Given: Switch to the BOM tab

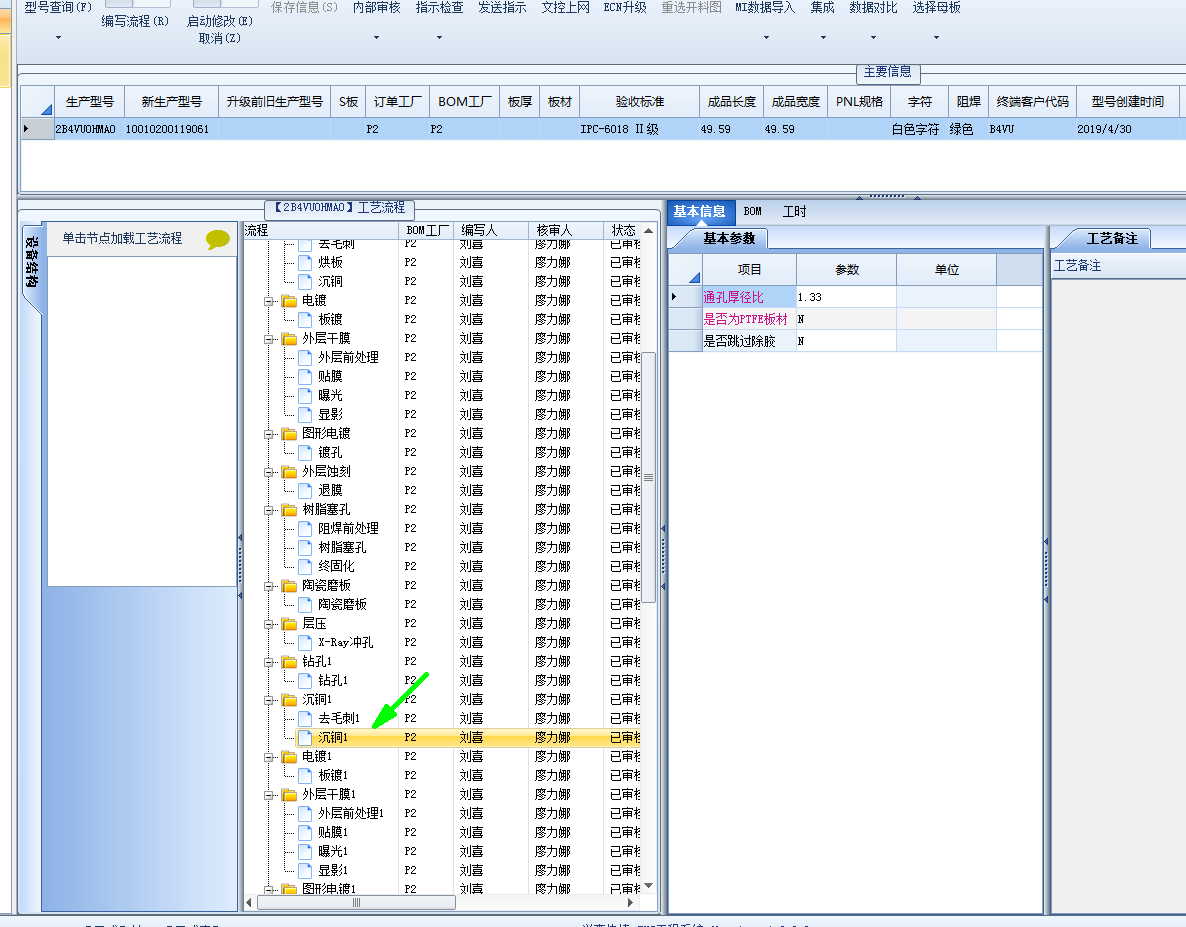Looking at the screenshot, I should coord(753,212).
